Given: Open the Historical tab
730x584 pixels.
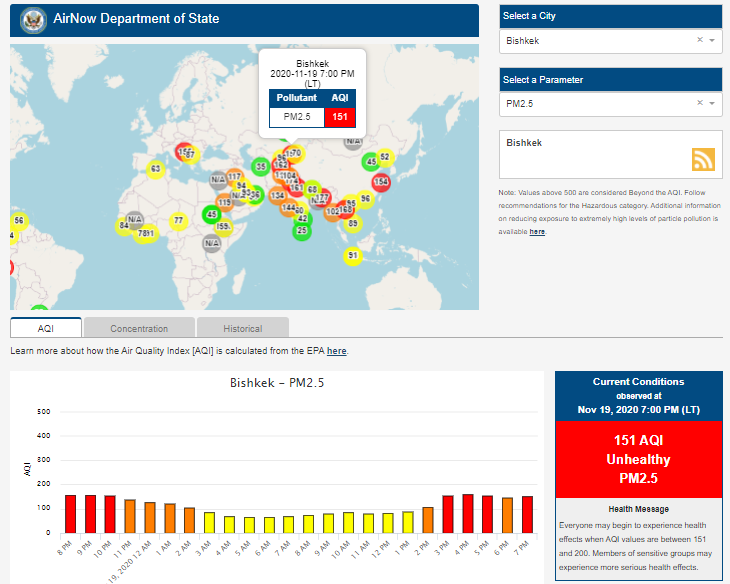Looking at the screenshot, I should 242,328.
